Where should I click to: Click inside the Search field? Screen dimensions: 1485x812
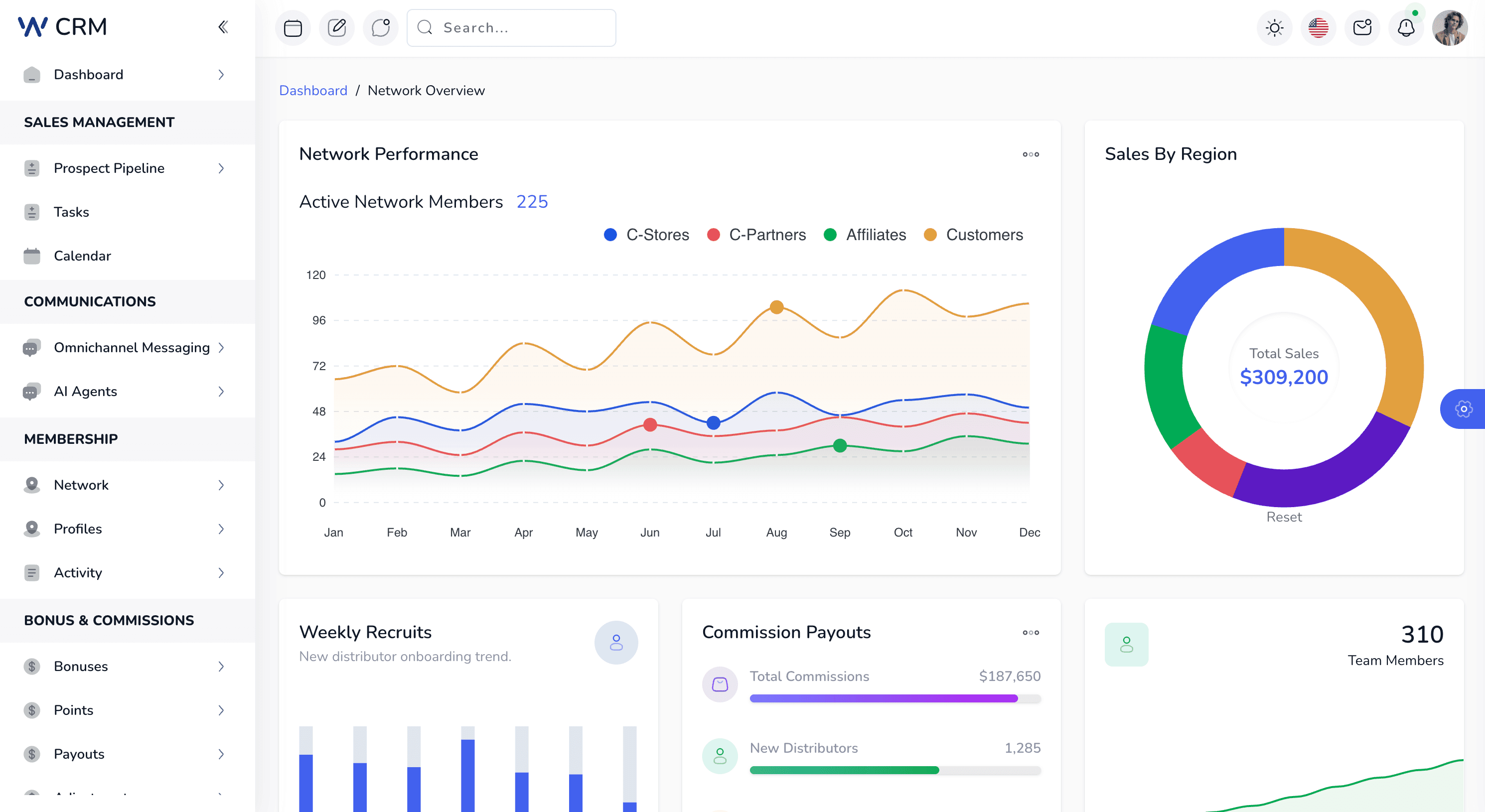tap(511, 27)
